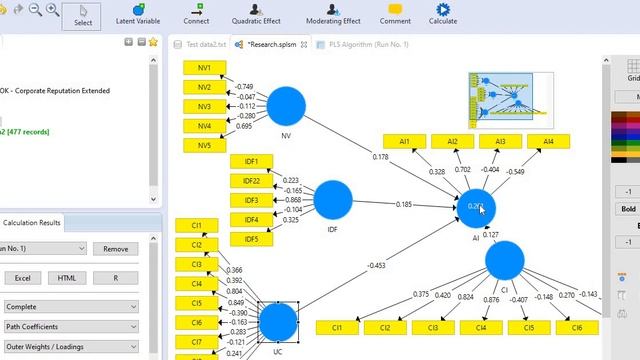
Task: Open the PLS Algorithm (Run No. 1) tab
Action: coord(362,44)
